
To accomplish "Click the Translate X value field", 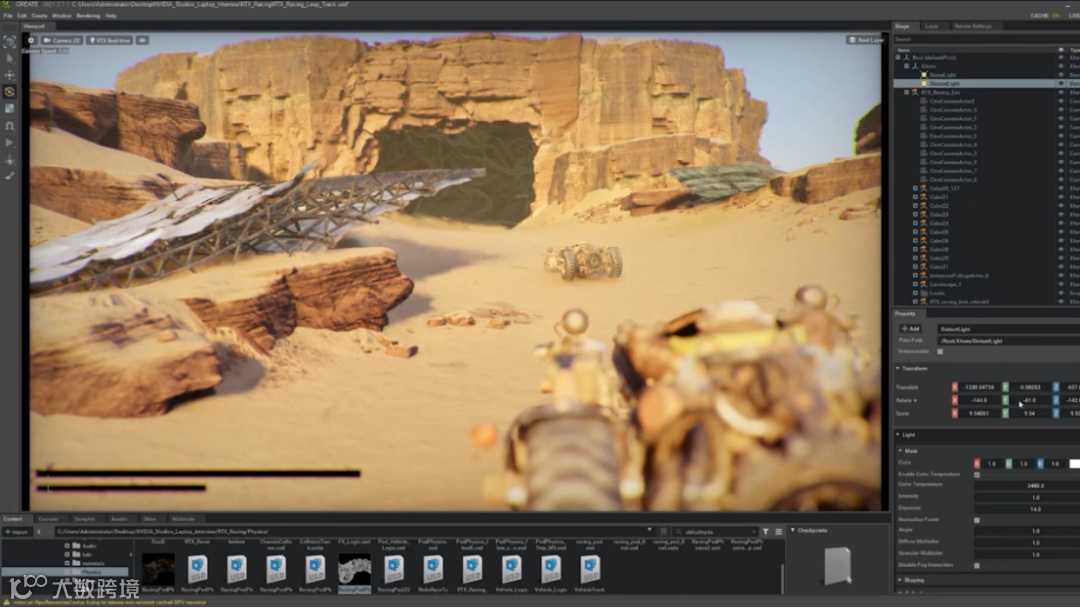I will 979,388.
